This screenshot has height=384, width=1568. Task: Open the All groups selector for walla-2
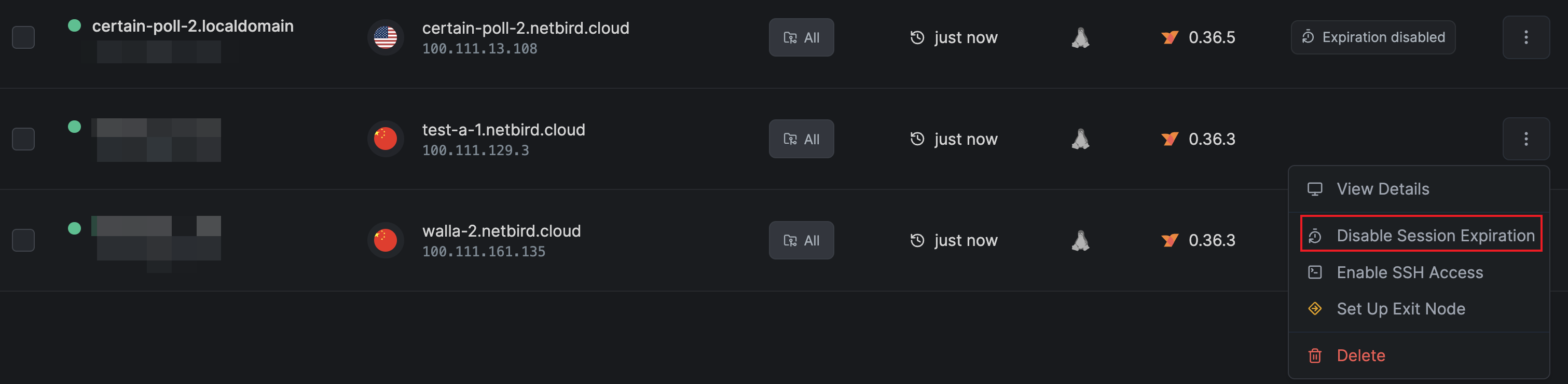(801, 240)
